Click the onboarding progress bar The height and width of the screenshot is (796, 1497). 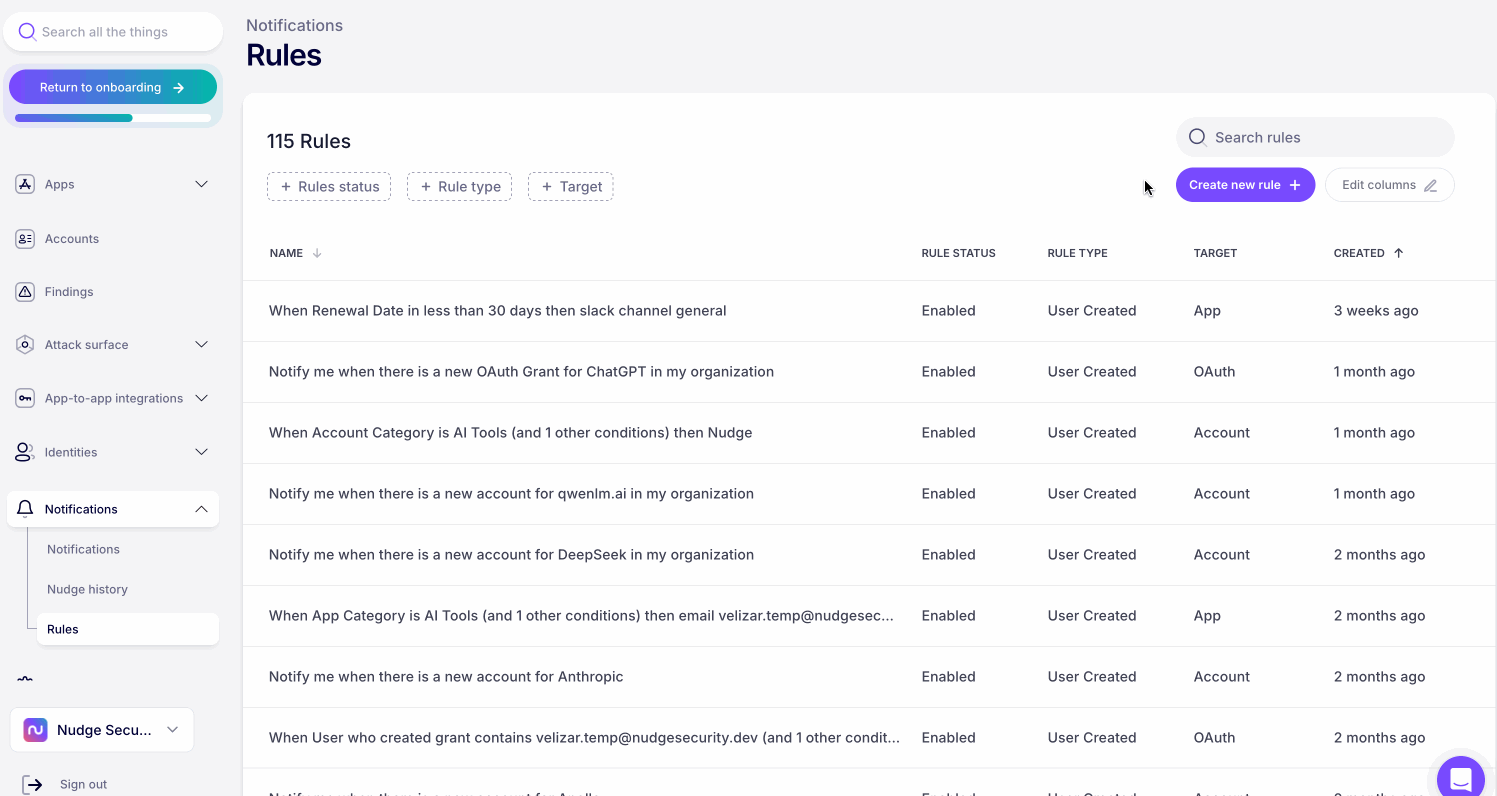tap(113, 118)
